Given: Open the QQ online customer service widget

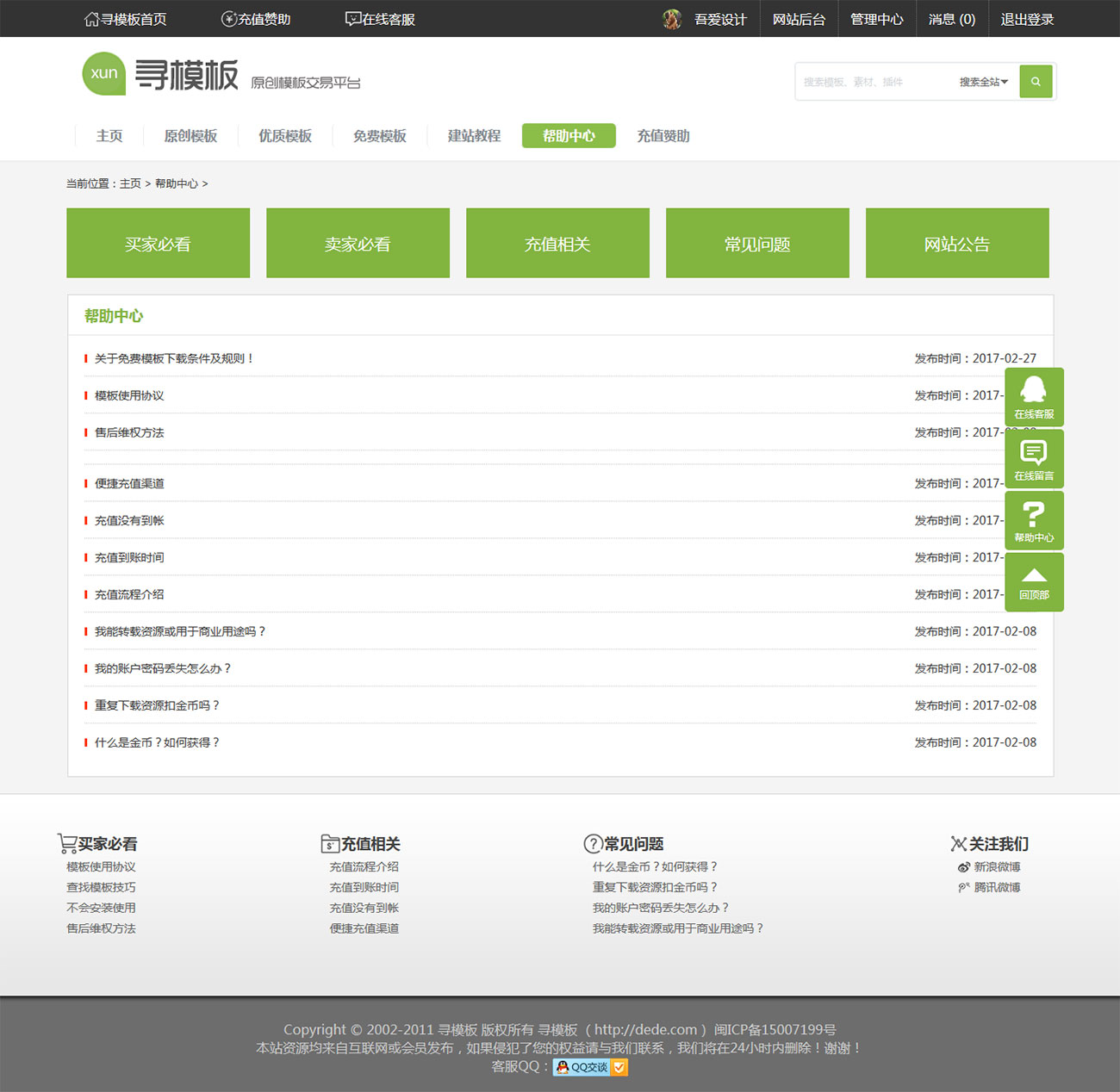Looking at the screenshot, I should coord(1034,396).
